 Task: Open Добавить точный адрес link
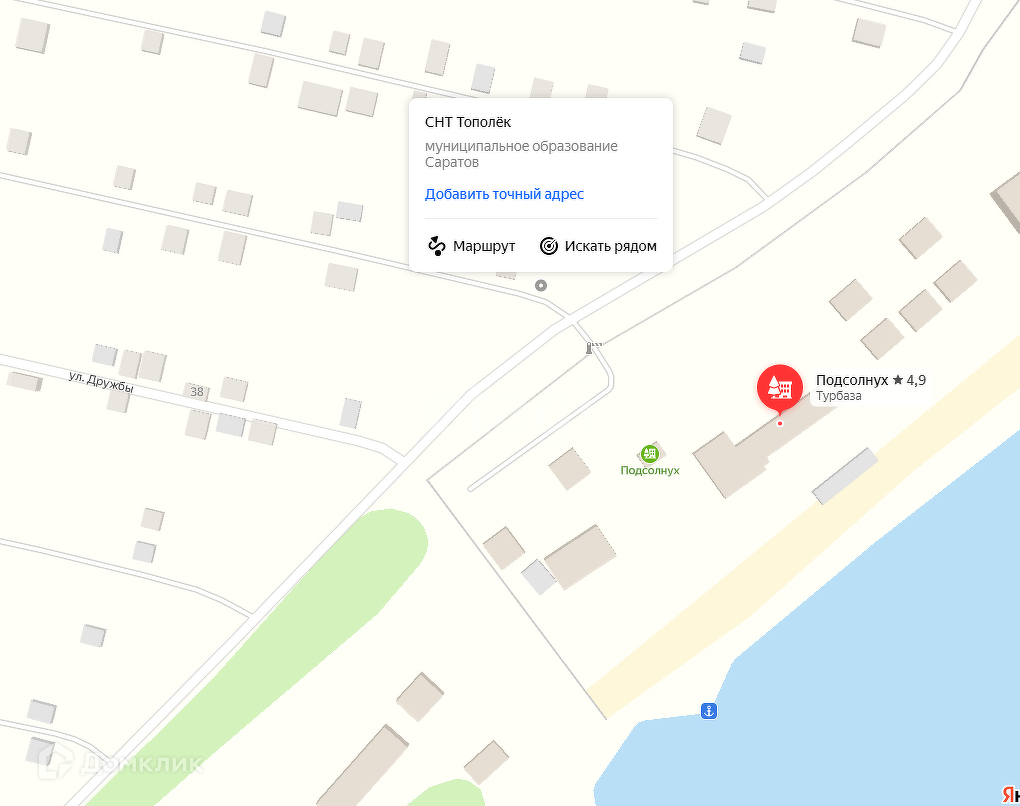[x=504, y=194]
